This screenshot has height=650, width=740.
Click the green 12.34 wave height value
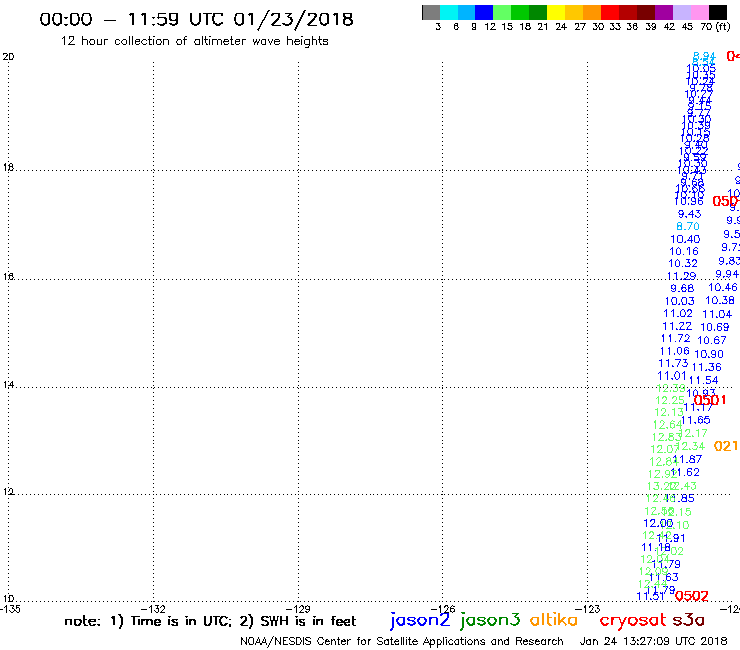pos(692,446)
